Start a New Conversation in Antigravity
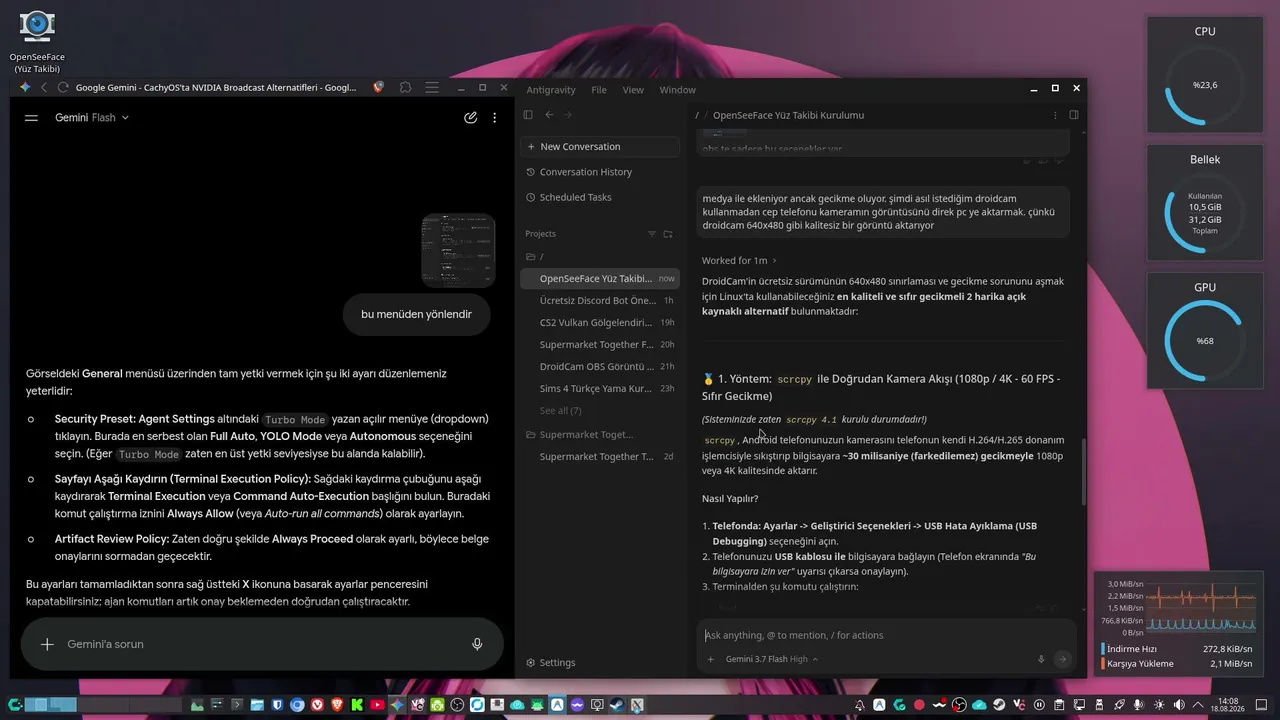The width and height of the screenshot is (1280, 720). (599, 147)
